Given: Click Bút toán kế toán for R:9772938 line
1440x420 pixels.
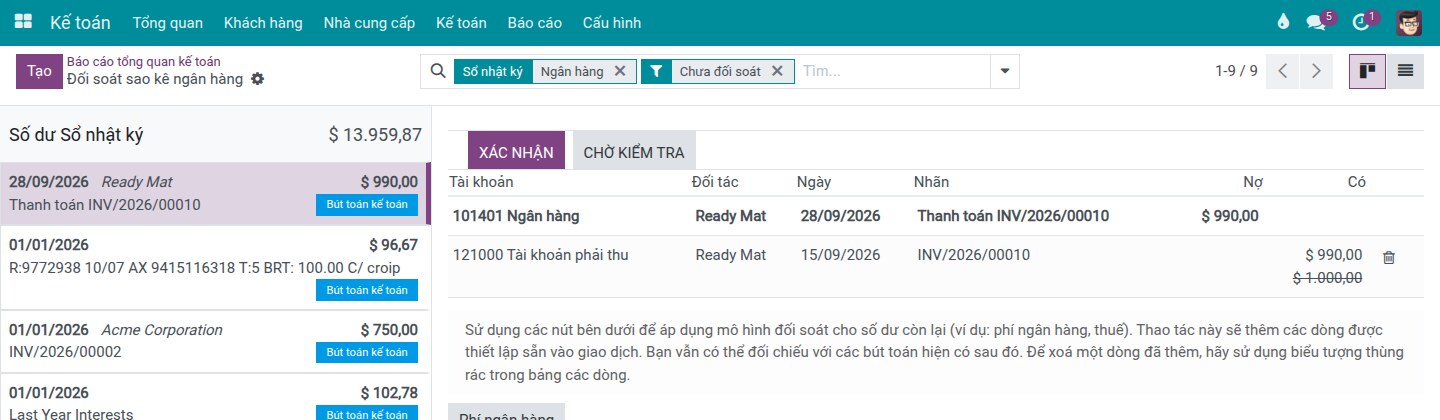Looking at the screenshot, I should click(367, 290).
